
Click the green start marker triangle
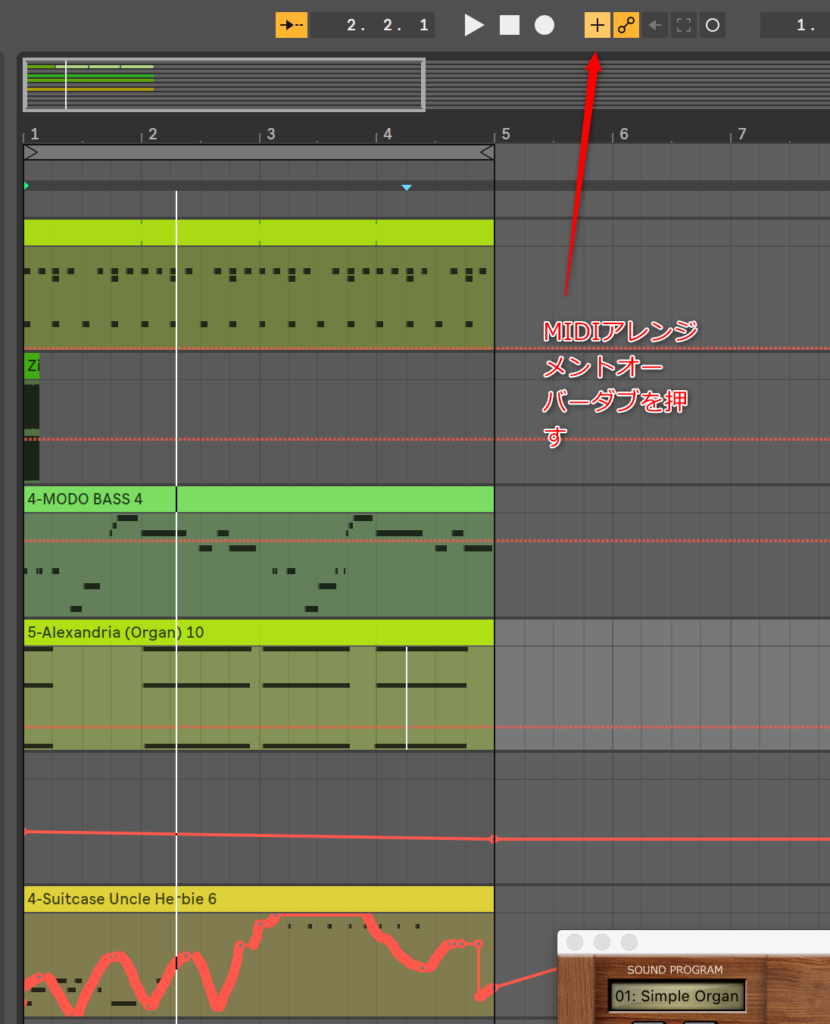point(26,185)
